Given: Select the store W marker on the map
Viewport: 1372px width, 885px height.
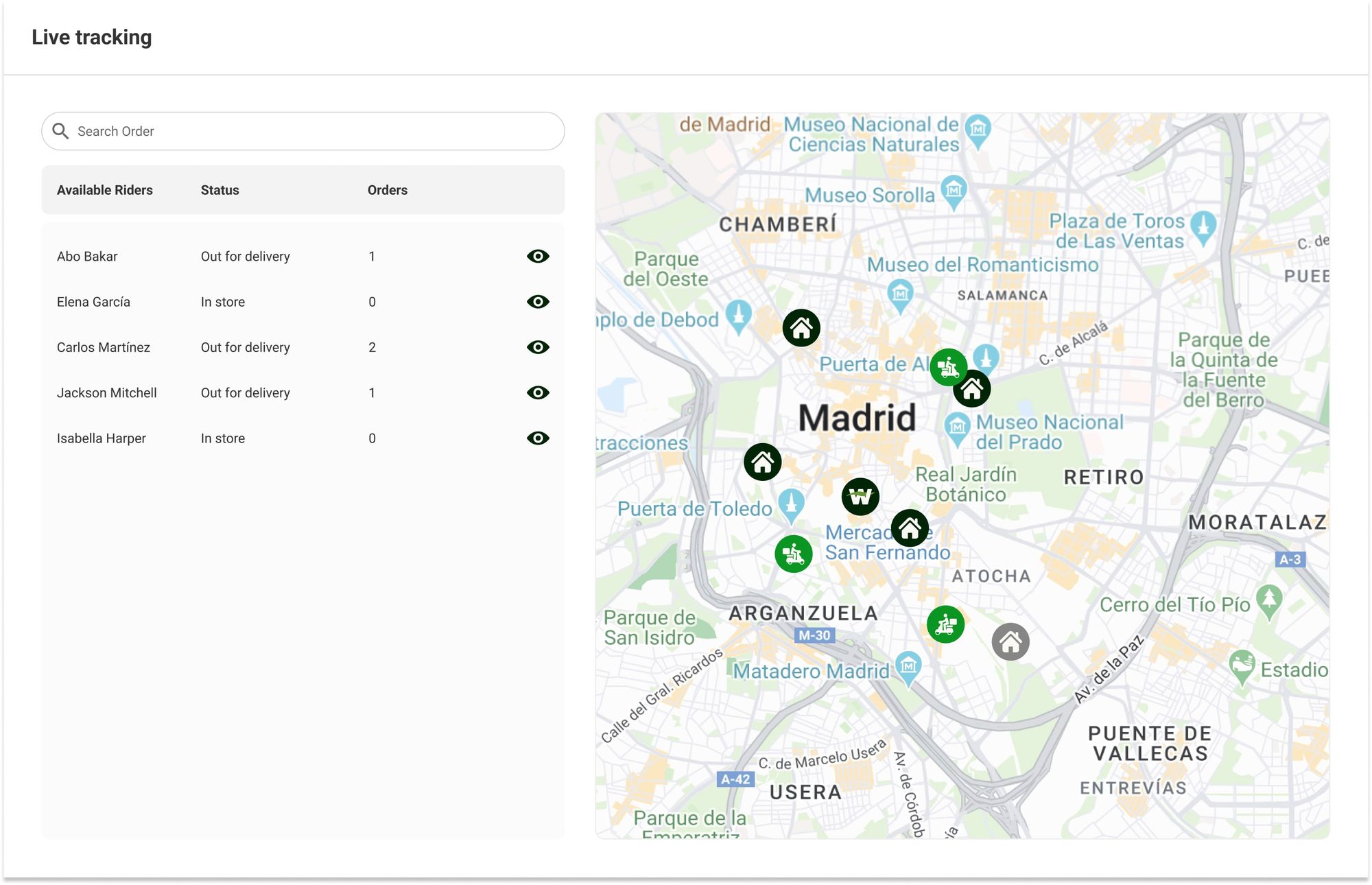Looking at the screenshot, I should click(861, 497).
